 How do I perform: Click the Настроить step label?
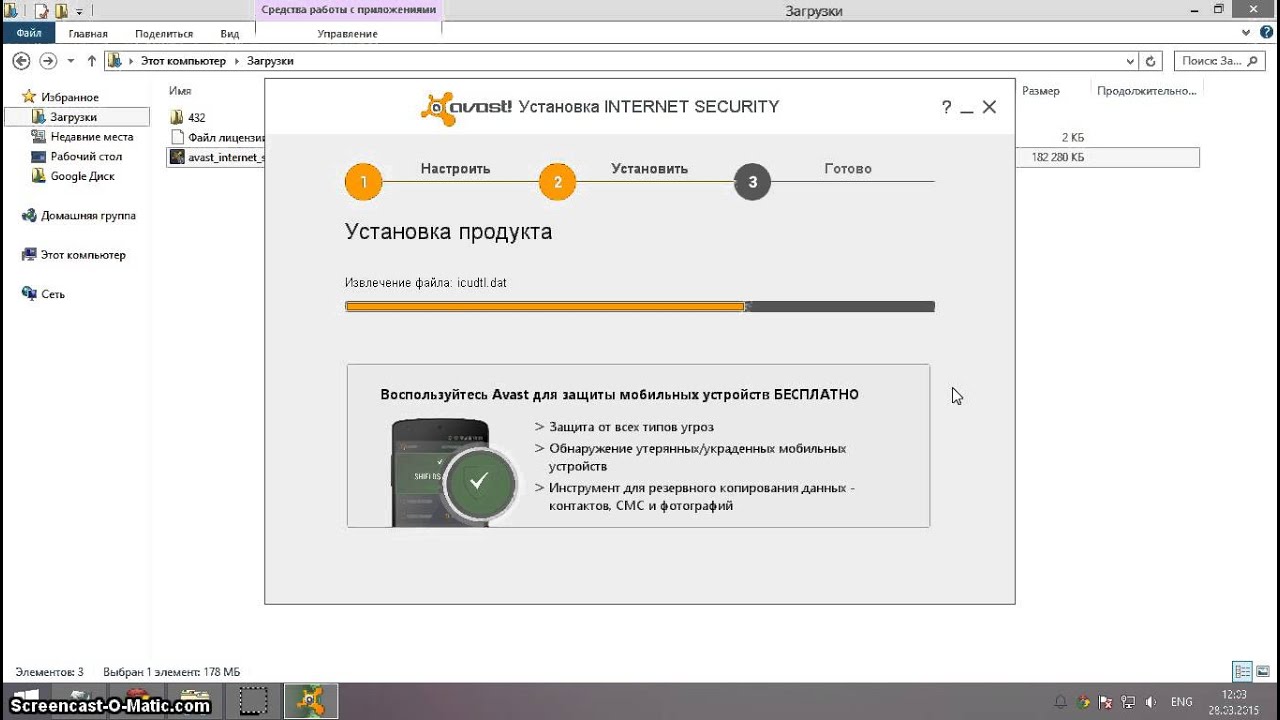click(x=455, y=168)
